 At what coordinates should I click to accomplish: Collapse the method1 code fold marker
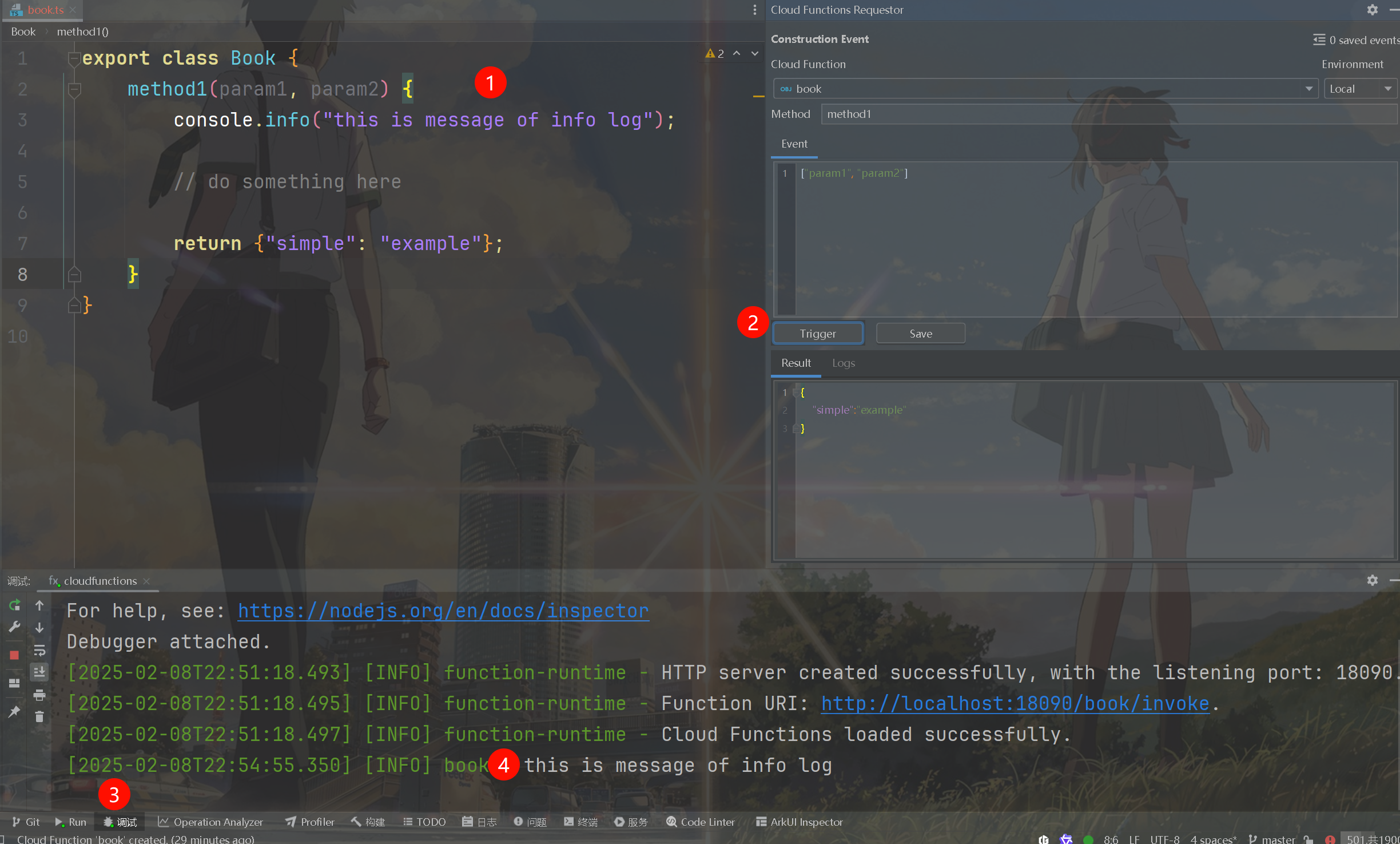(x=74, y=90)
